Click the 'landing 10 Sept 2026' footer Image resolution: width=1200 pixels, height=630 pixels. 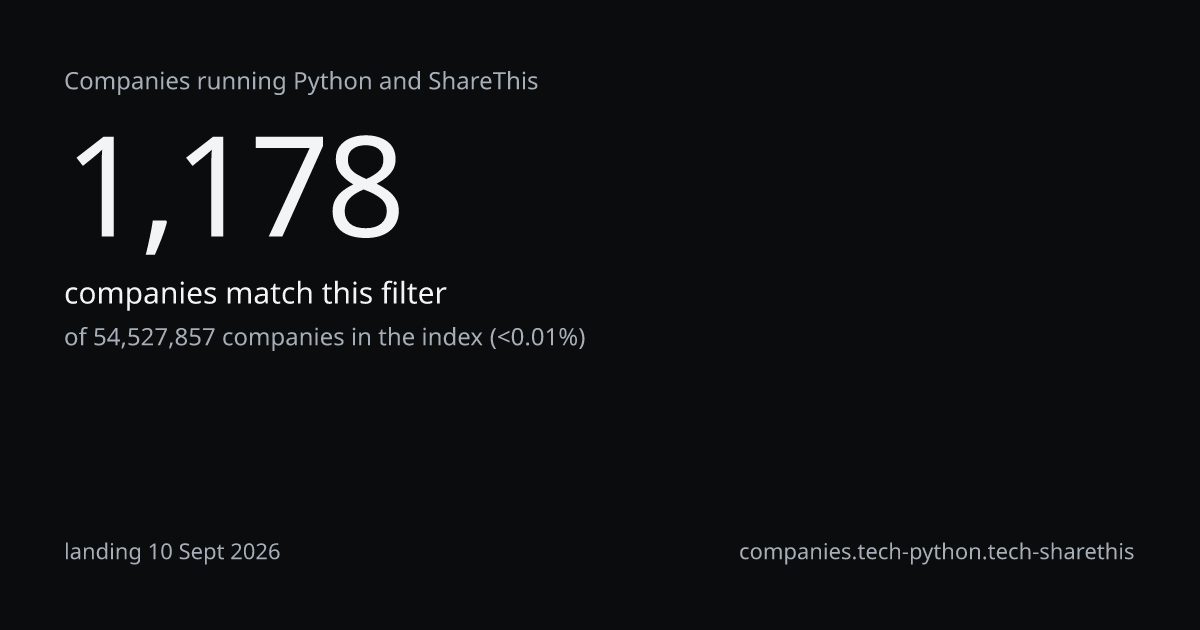point(172,552)
